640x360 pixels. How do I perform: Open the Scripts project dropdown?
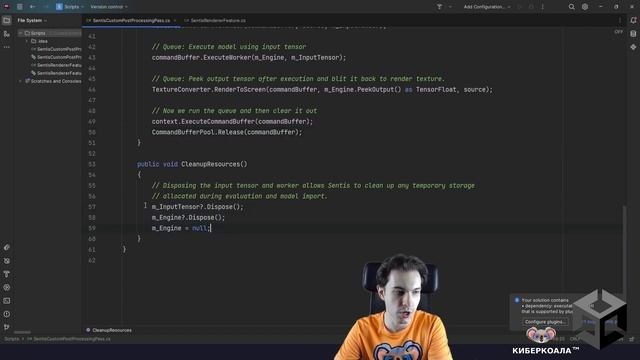coord(70,7)
